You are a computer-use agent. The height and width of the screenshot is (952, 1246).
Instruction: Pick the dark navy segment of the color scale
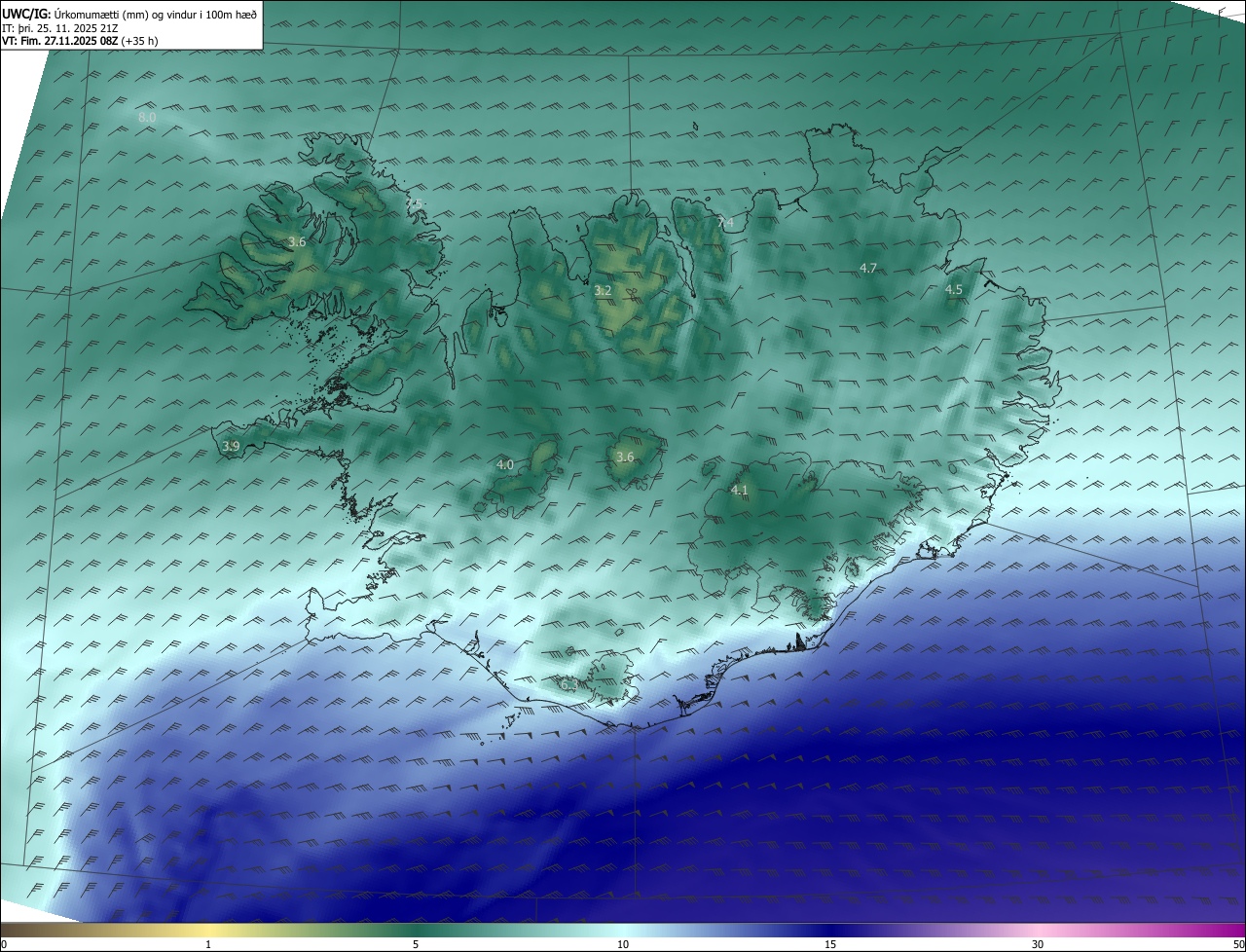(830, 930)
